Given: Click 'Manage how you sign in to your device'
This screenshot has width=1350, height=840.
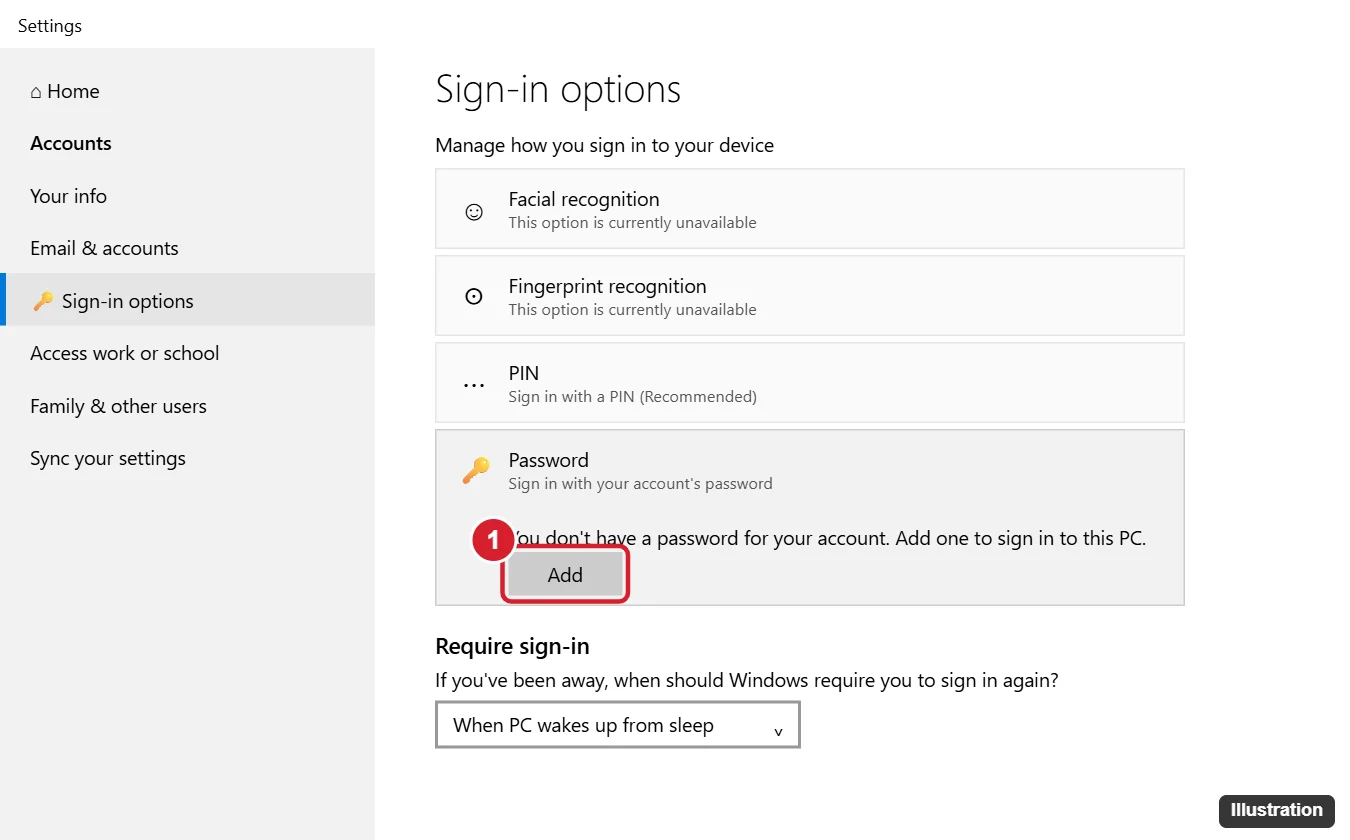Looking at the screenshot, I should [x=605, y=145].
